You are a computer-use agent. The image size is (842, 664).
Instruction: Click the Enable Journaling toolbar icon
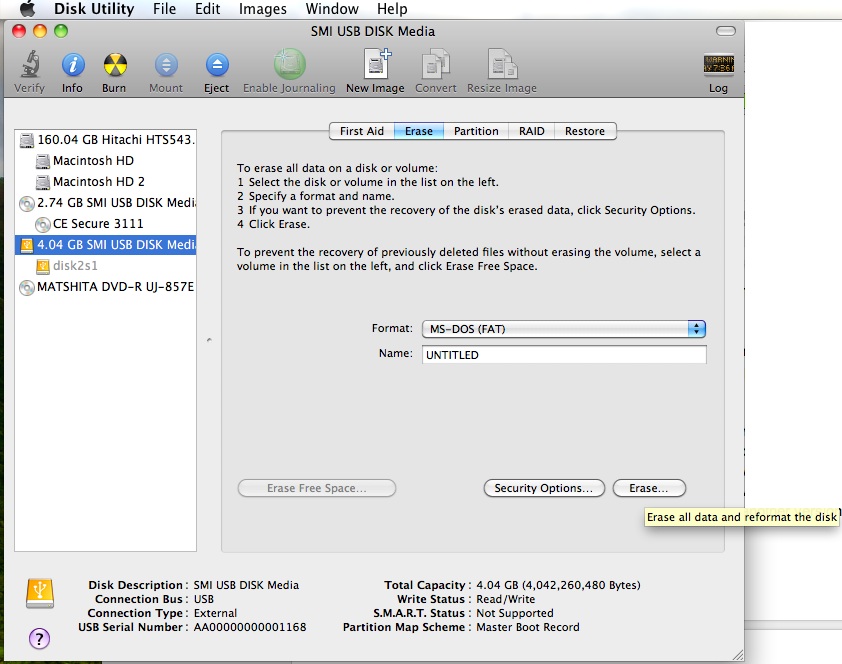[x=289, y=64]
